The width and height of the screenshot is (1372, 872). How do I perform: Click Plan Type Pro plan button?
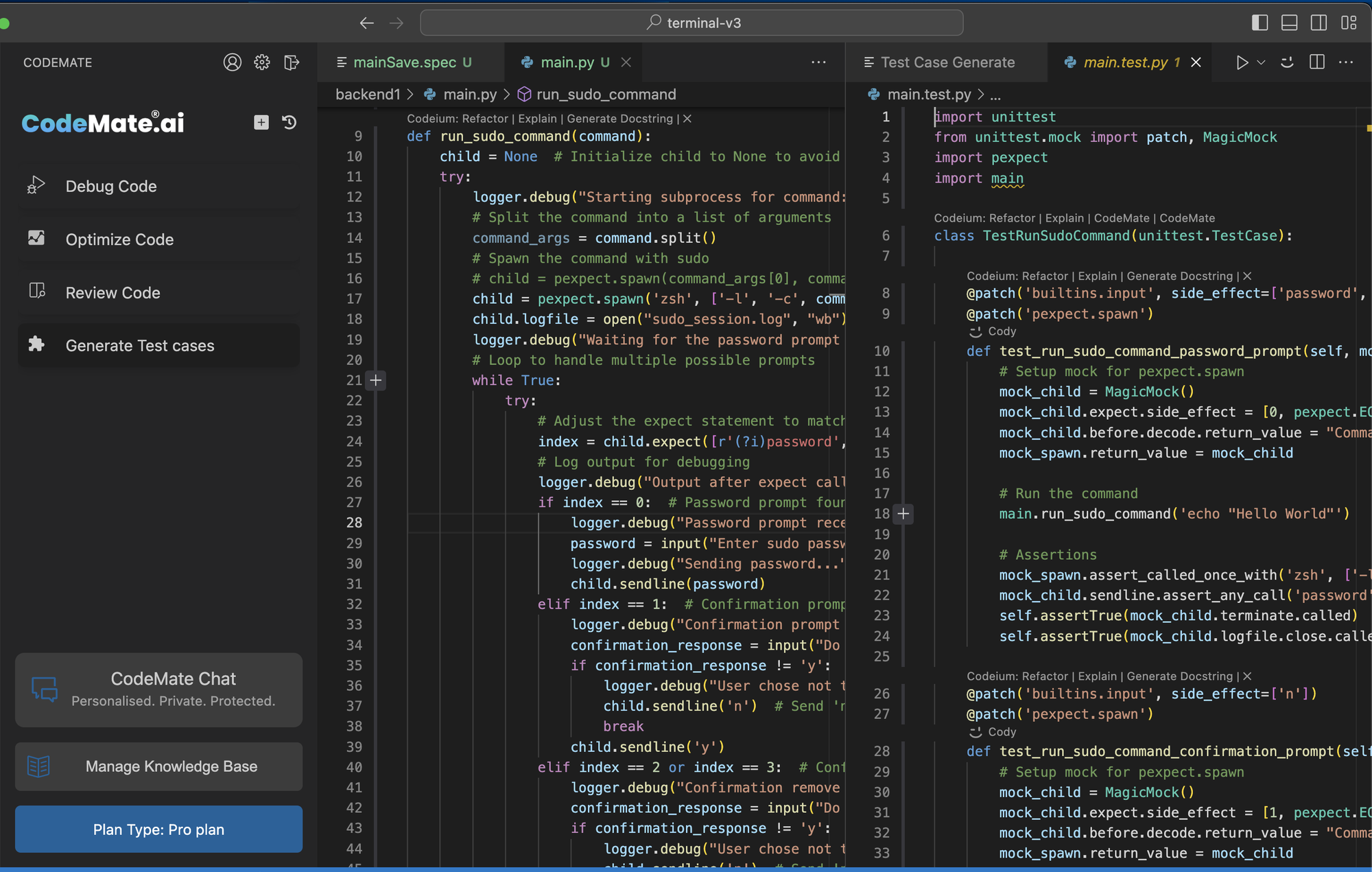click(159, 829)
